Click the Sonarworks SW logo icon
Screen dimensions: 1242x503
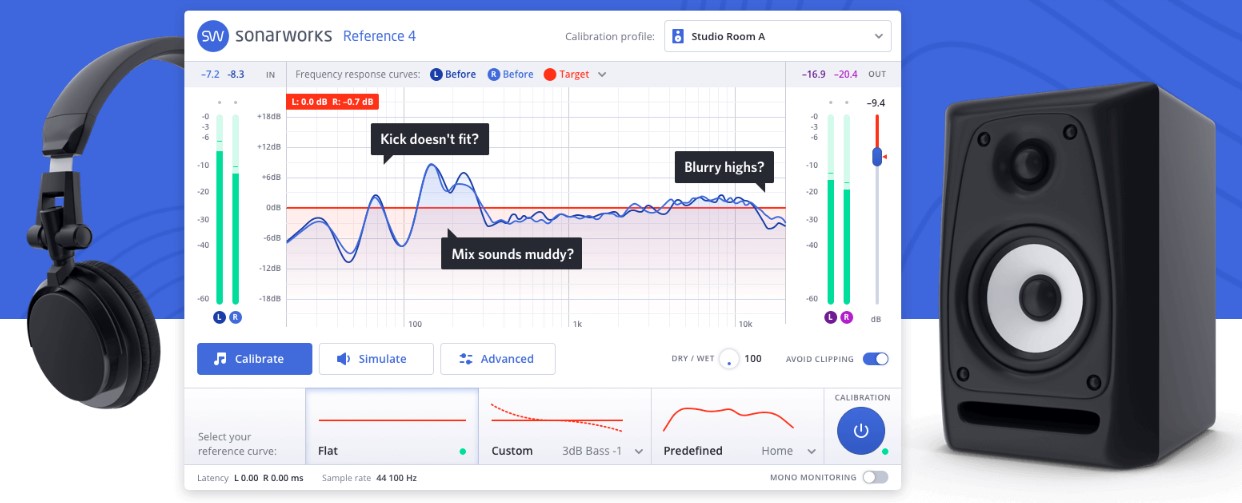click(213, 36)
